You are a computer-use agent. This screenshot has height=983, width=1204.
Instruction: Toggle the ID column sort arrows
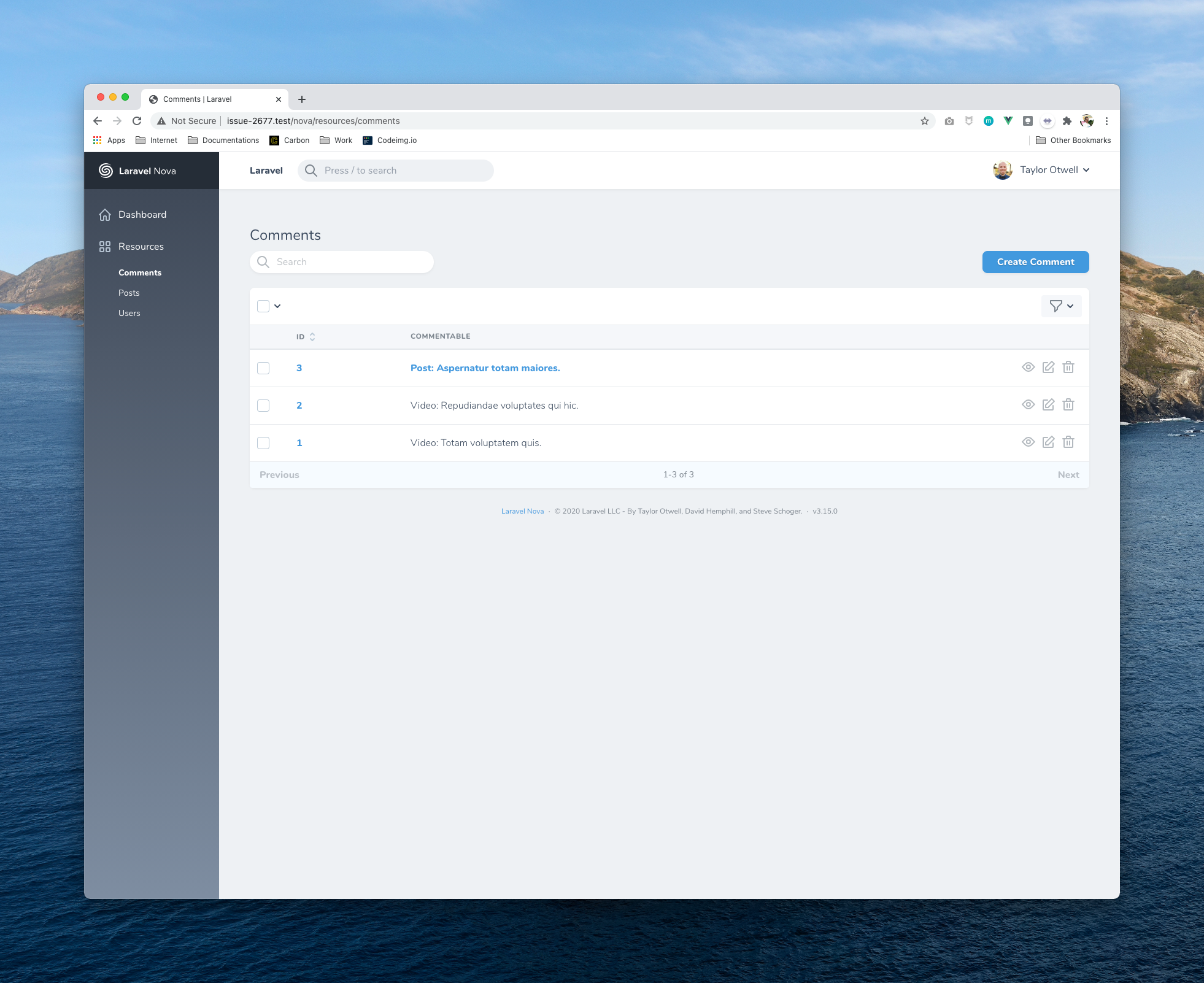312,336
